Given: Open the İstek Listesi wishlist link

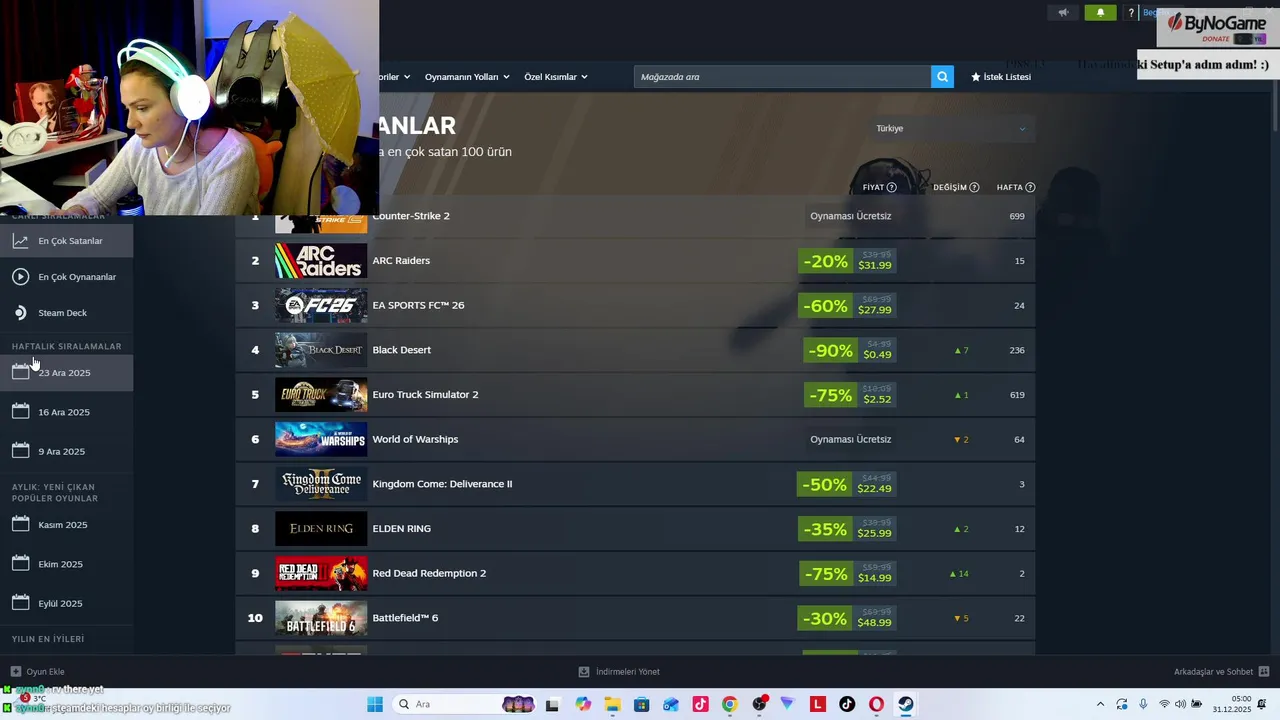Looking at the screenshot, I should point(1001,77).
